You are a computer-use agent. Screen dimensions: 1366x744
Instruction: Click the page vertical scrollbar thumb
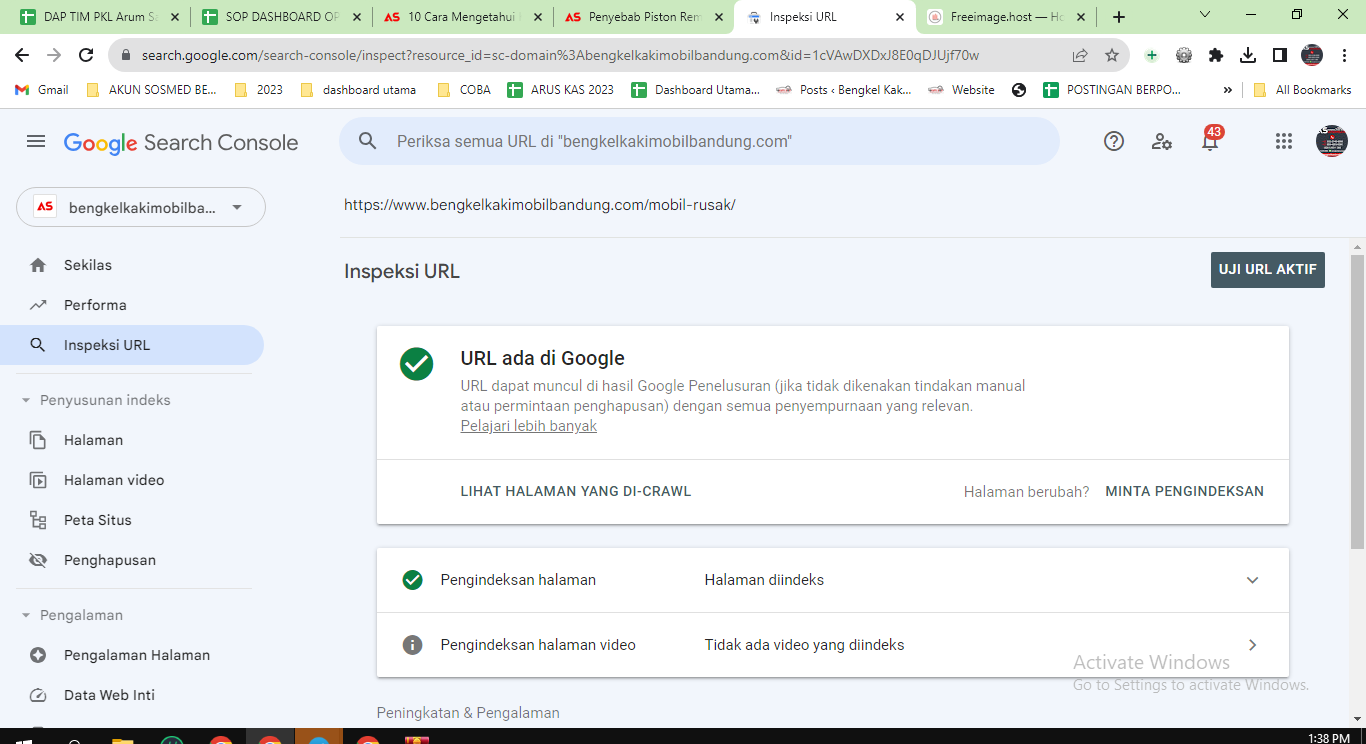tap(1357, 400)
